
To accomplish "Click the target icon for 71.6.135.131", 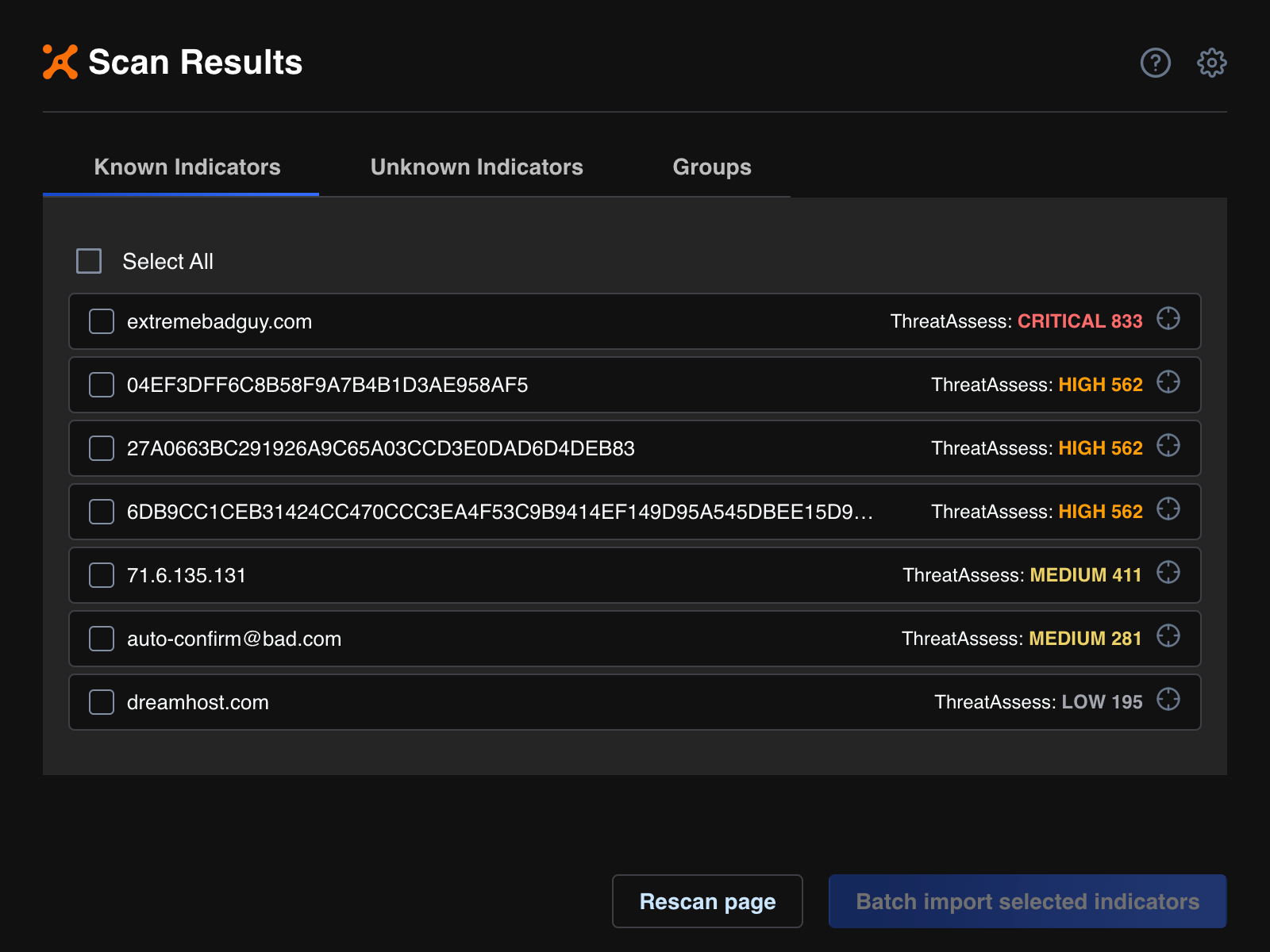I will coord(1168,573).
